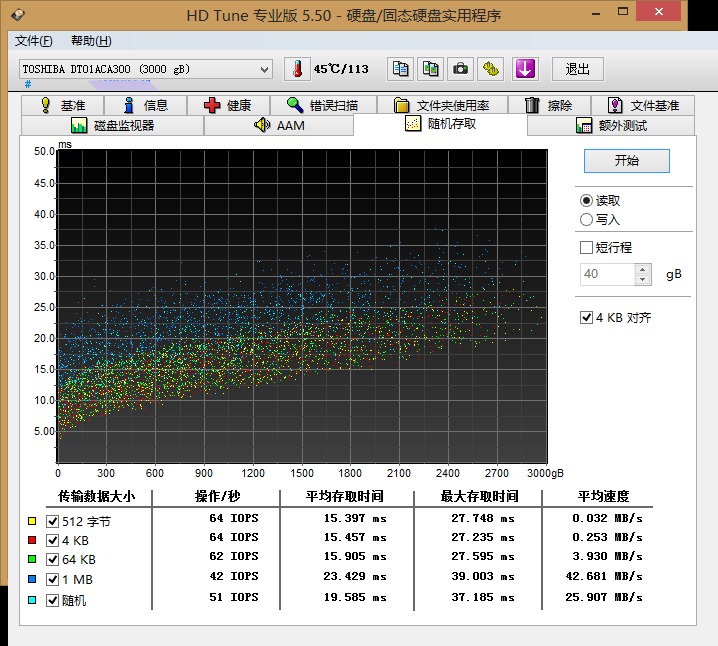
Task: Click the lightbulb icon of the 基准 tab
Action: [45, 105]
